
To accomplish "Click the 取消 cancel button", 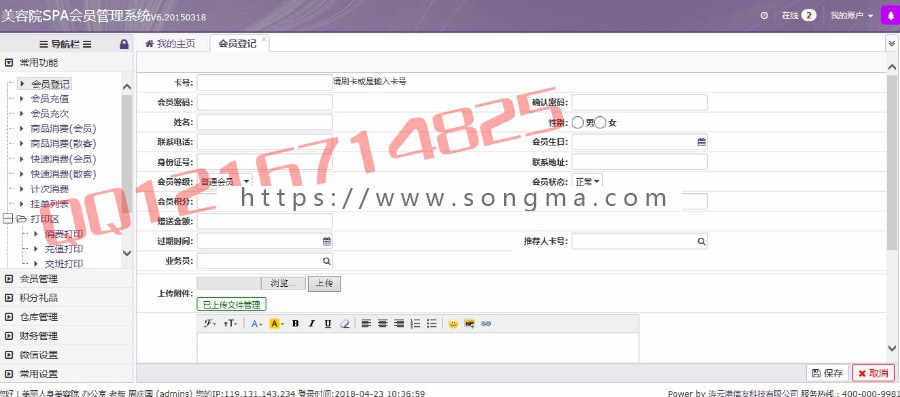I will click(x=874, y=373).
